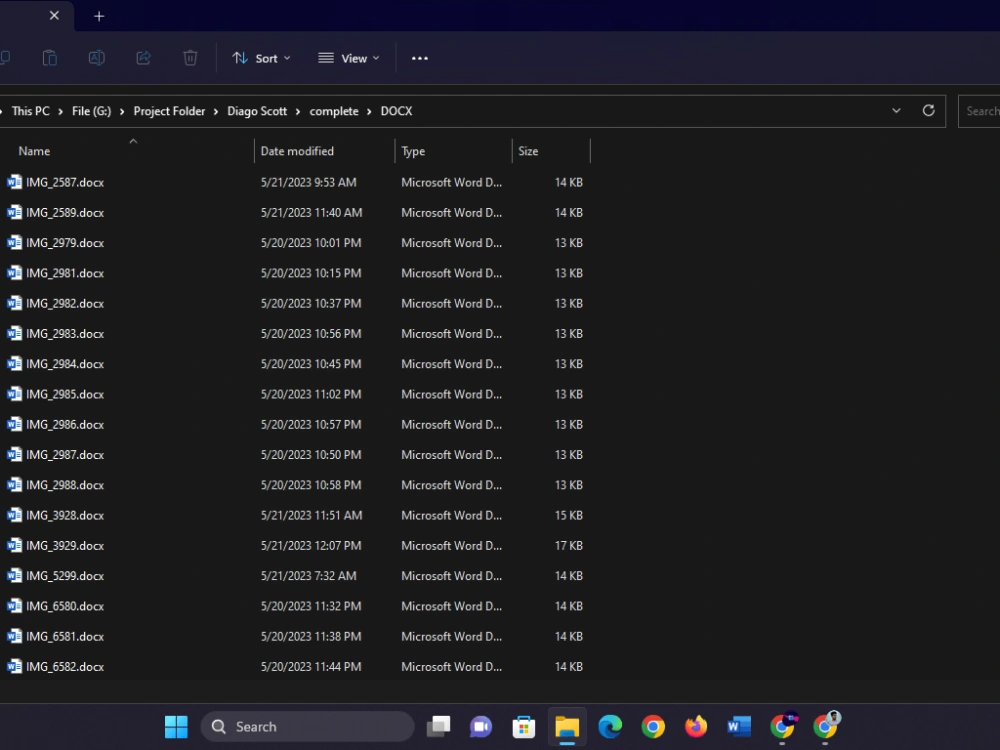Go to complete folder in breadcrumb
The image size is (1000, 750).
click(x=334, y=111)
